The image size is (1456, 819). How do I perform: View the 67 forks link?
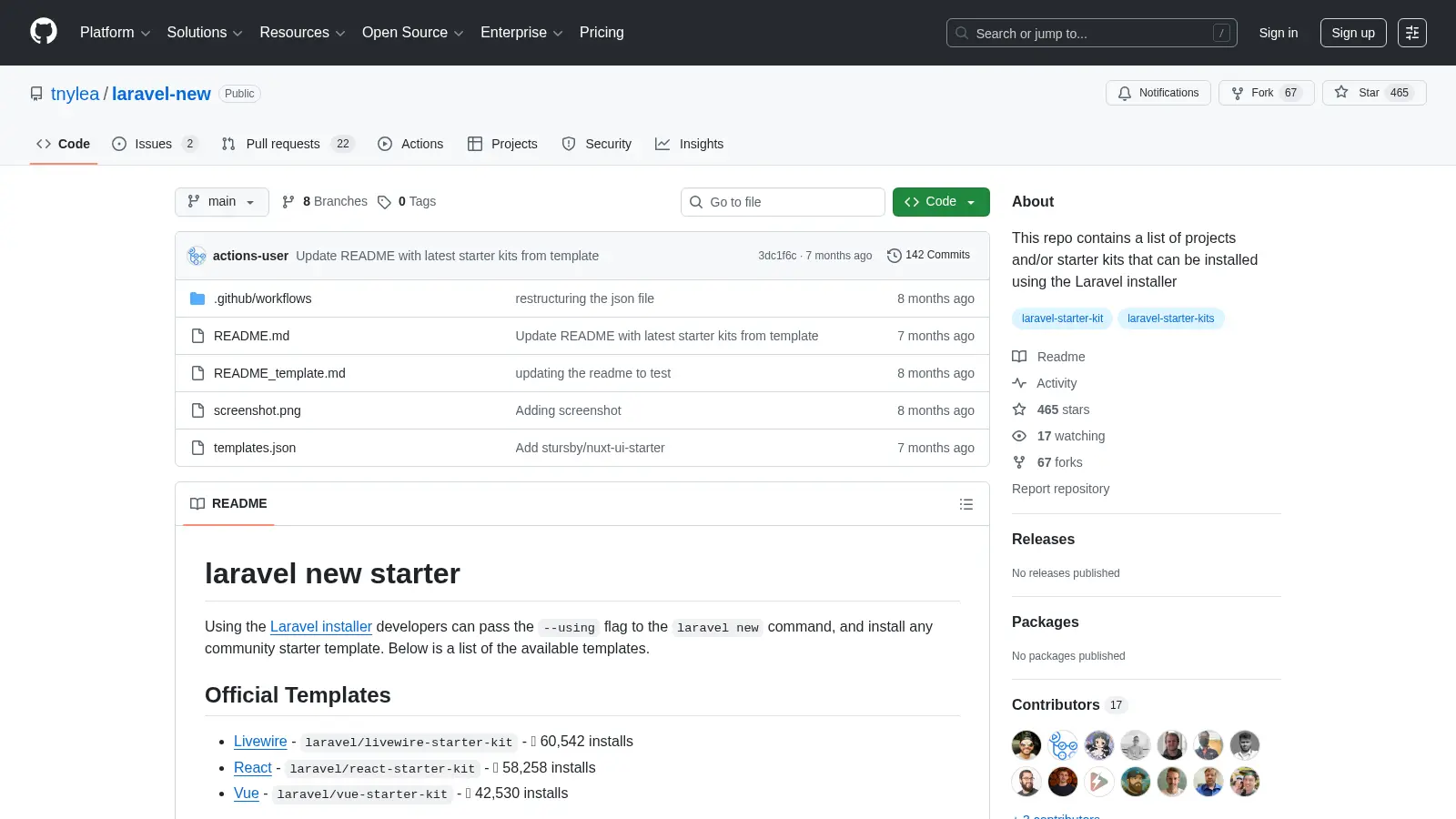pyautogui.click(x=1047, y=462)
